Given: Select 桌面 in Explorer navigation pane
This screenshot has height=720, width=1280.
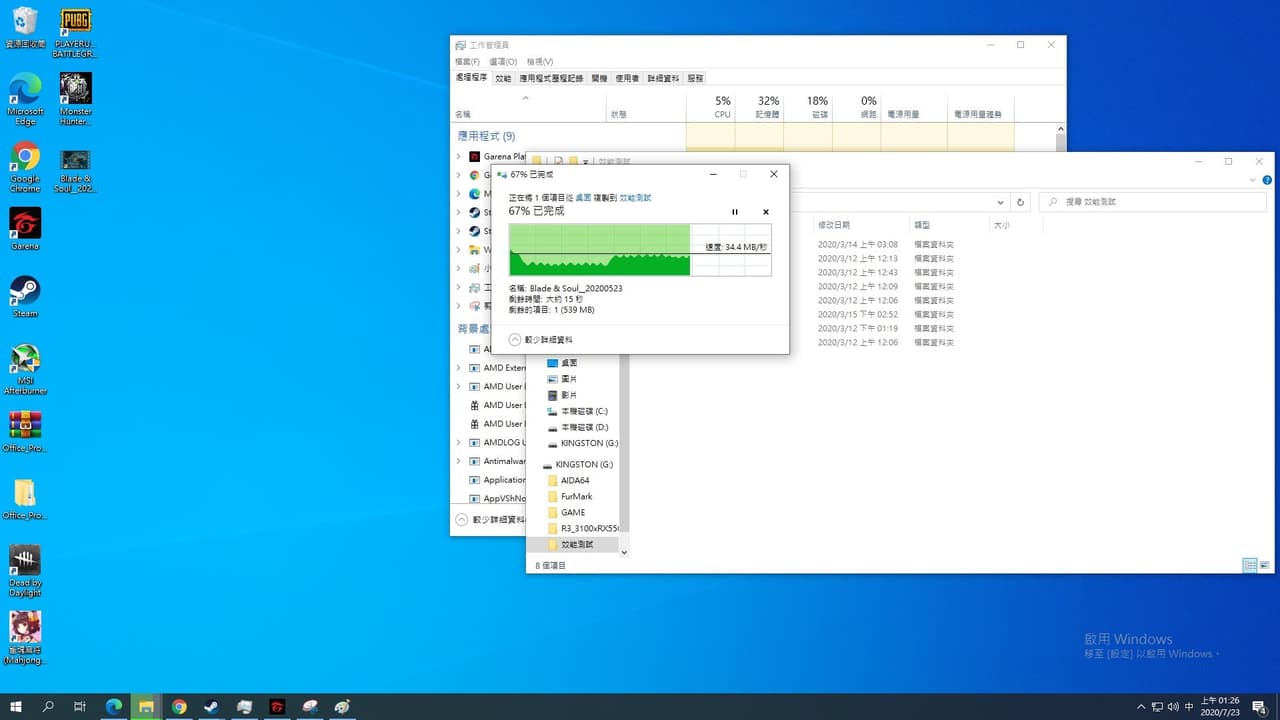Looking at the screenshot, I should tap(568, 363).
